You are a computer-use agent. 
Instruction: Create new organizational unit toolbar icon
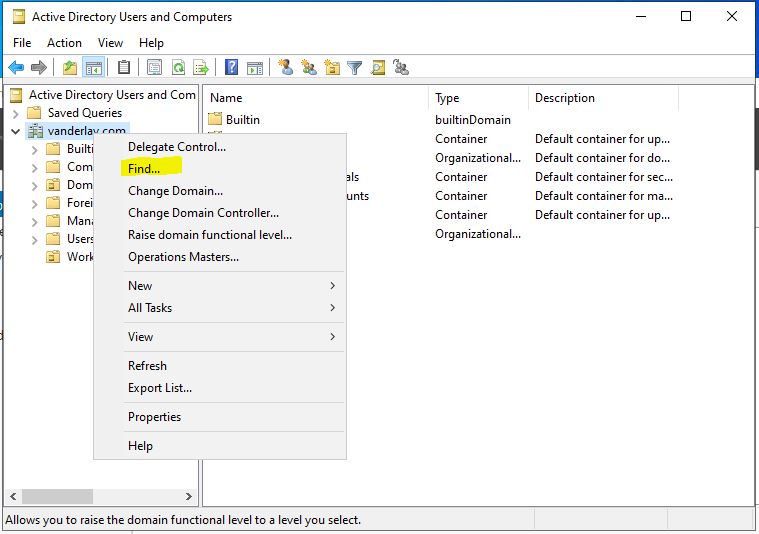click(x=332, y=67)
